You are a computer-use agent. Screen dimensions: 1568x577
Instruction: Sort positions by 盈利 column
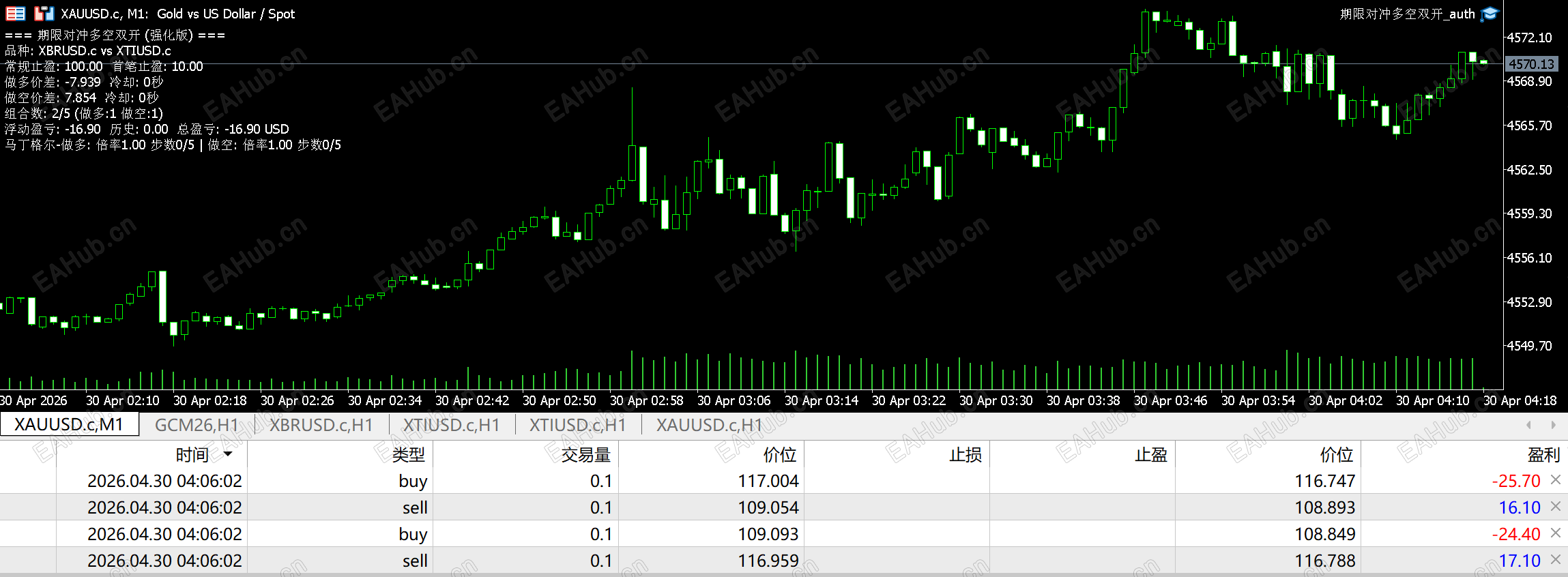(x=1543, y=454)
